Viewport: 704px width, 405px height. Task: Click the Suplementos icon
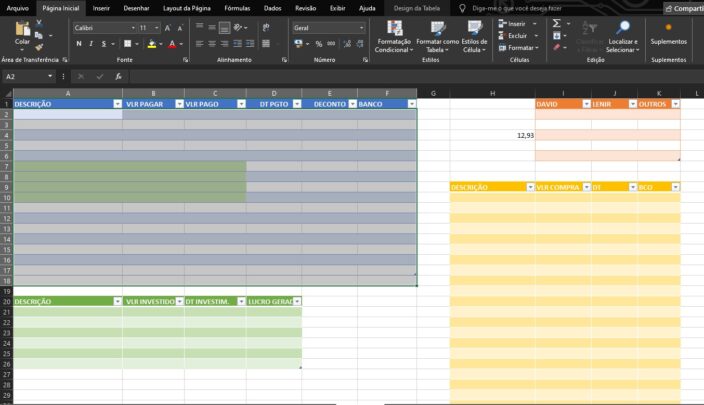668,32
